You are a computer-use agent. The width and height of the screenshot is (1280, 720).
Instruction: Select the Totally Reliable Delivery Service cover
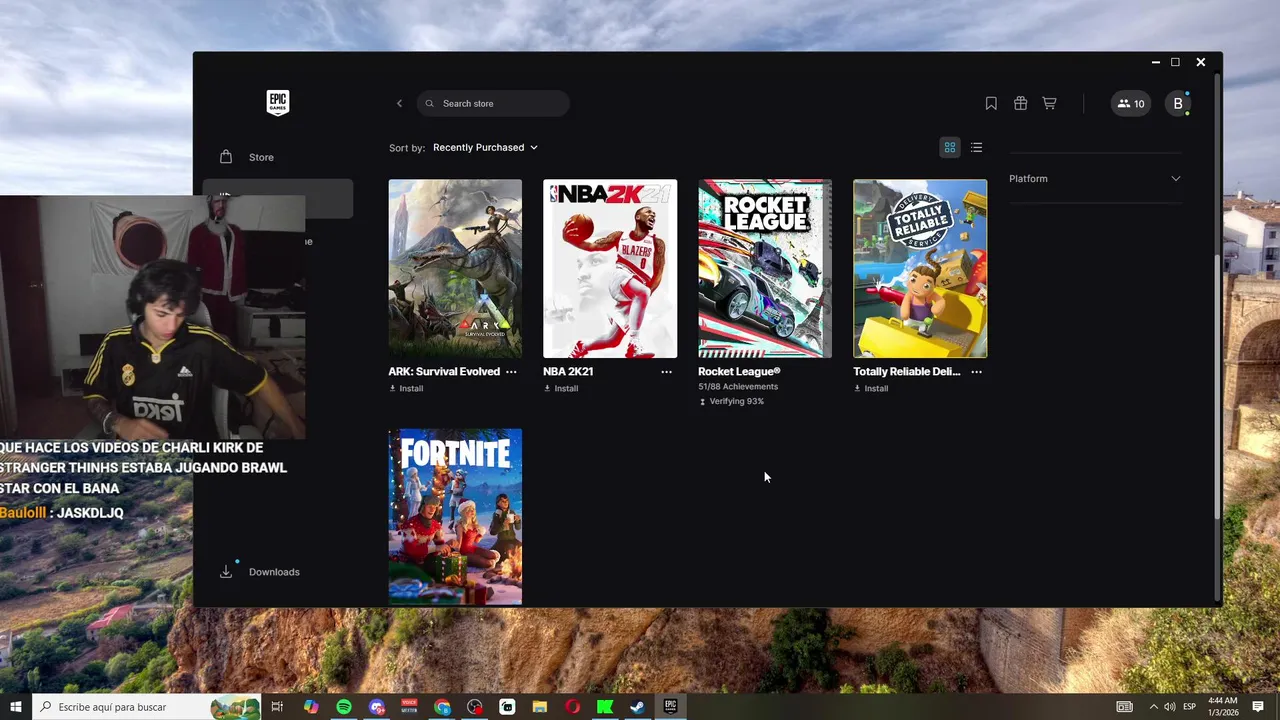[x=920, y=268]
